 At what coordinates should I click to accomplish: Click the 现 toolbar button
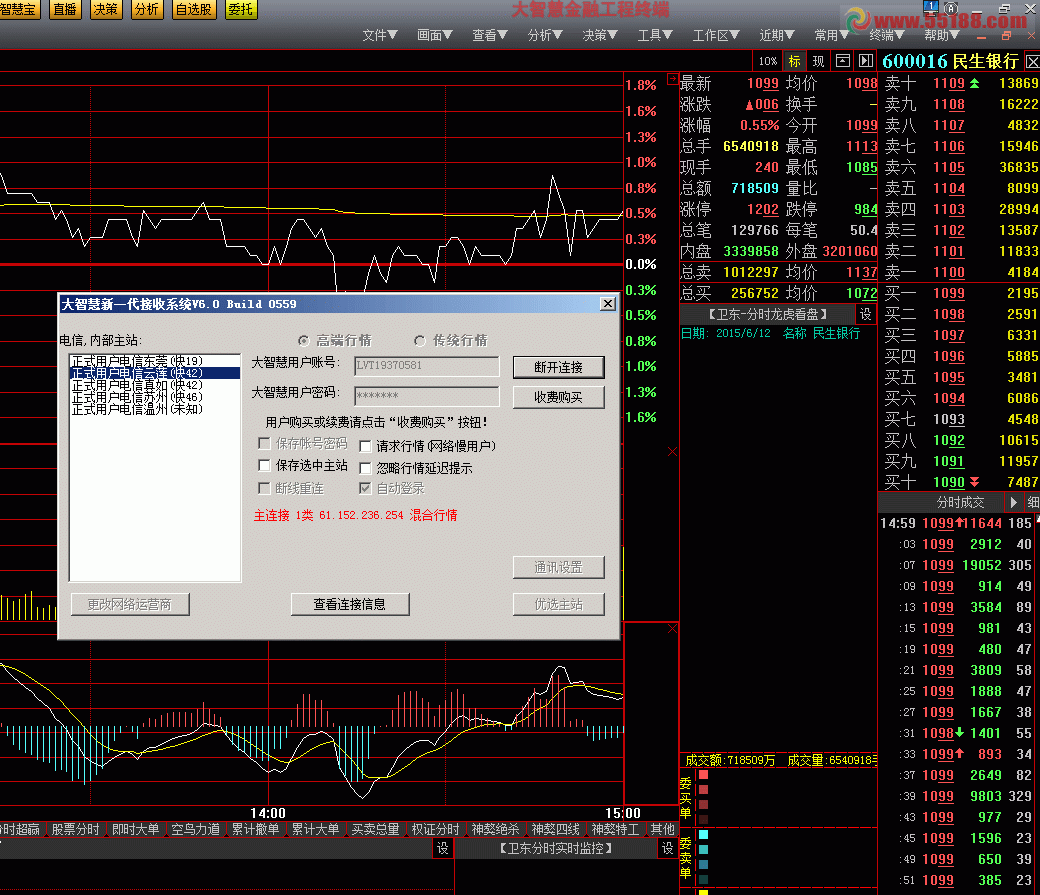pos(818,61)
